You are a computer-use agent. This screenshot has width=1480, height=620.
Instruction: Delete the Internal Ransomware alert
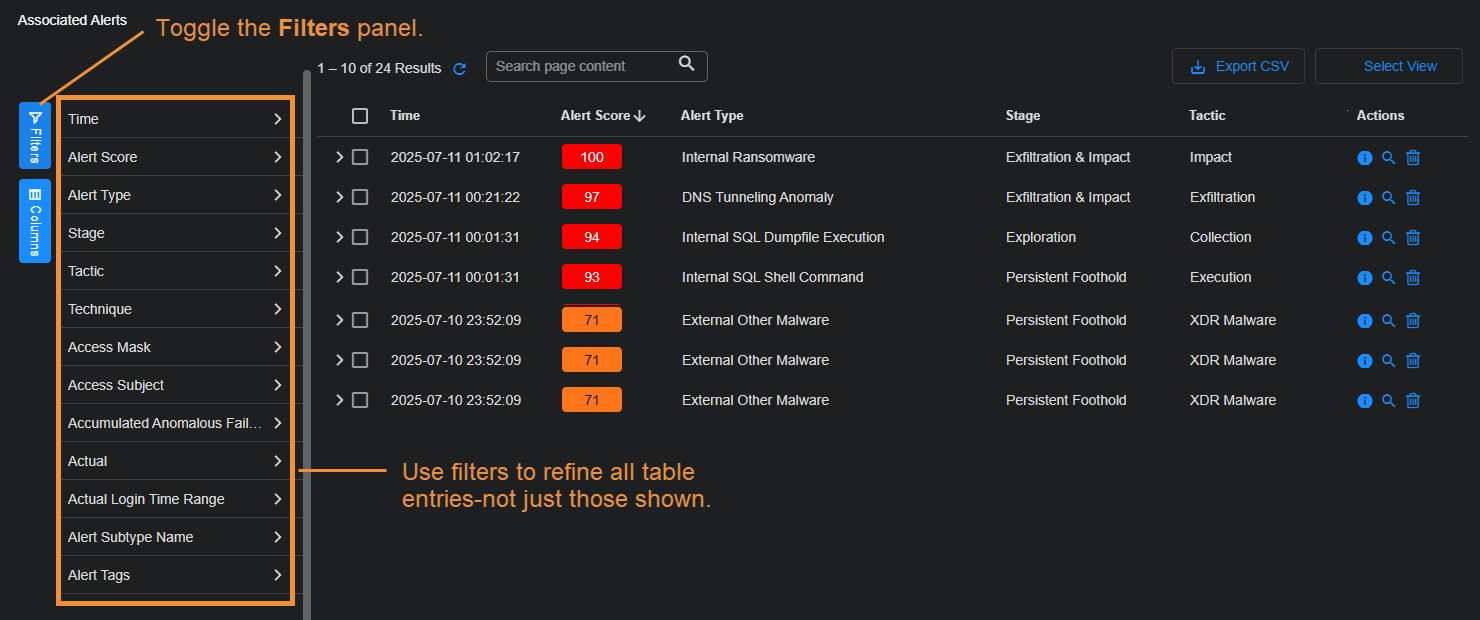[x=1413, y=158]
